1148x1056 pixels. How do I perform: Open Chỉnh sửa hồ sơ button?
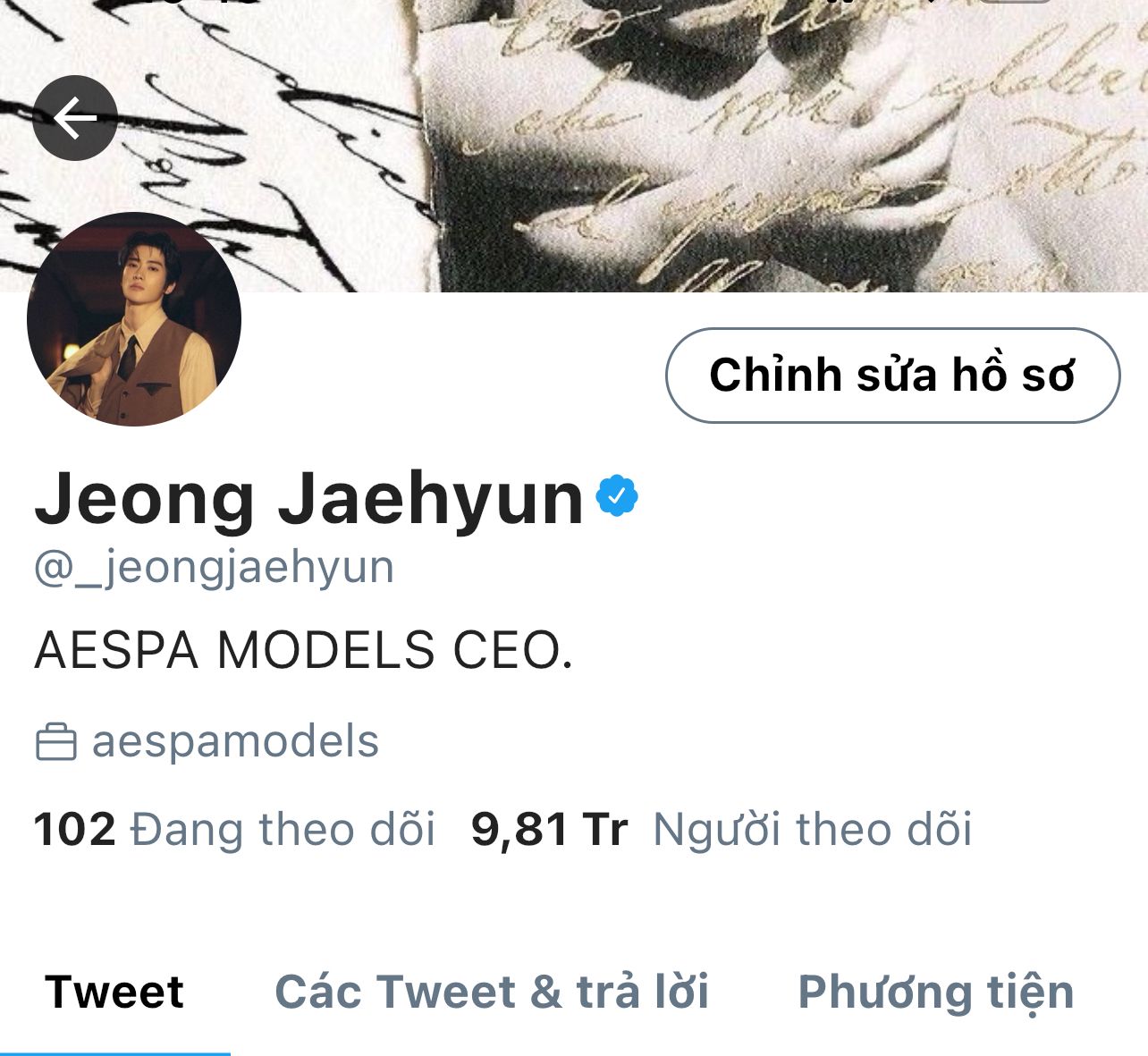point(892,375)
